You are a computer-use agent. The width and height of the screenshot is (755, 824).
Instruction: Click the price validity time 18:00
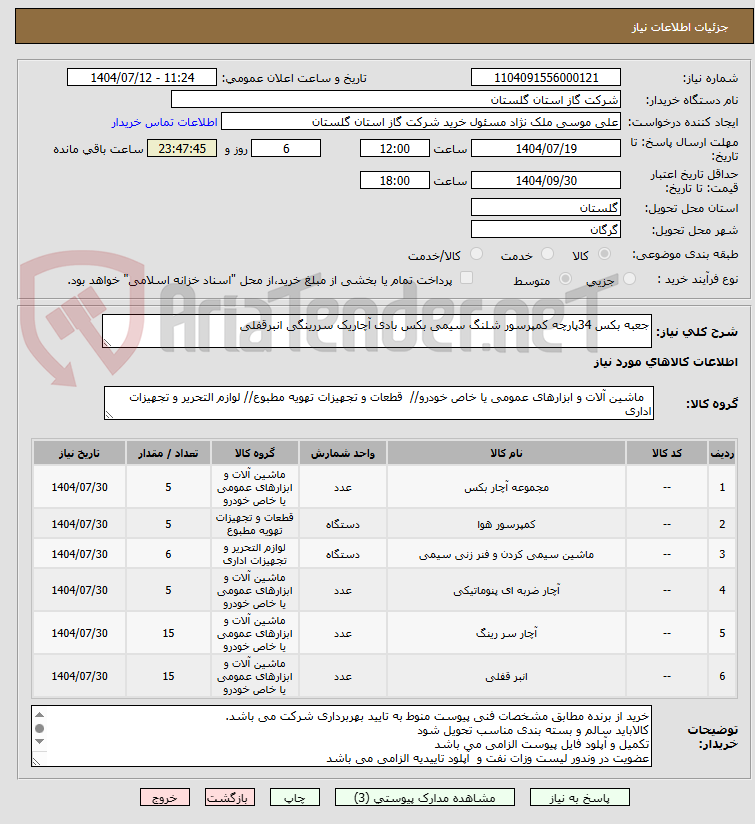pos(395,181)
